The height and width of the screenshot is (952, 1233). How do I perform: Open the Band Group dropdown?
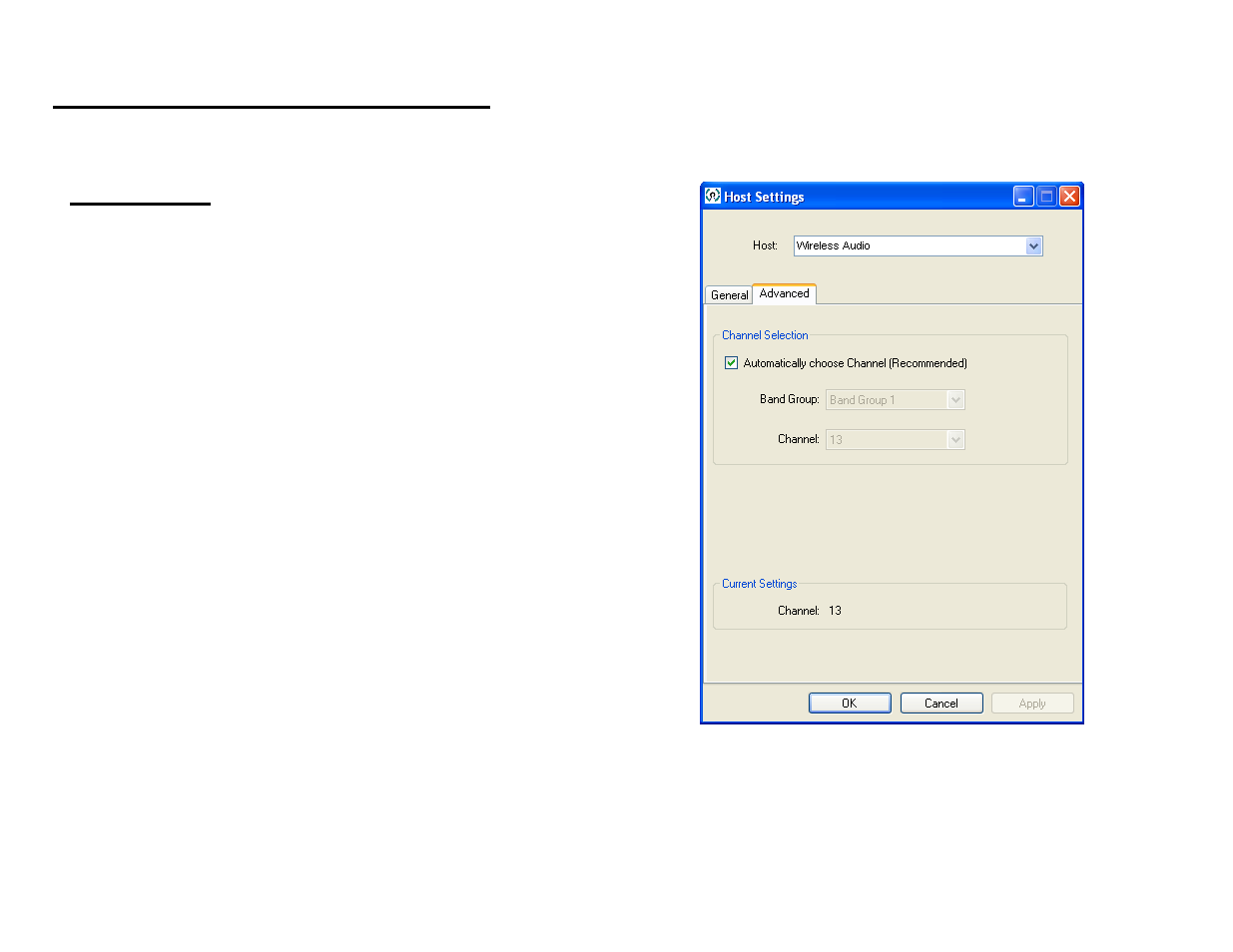(895, 400)
